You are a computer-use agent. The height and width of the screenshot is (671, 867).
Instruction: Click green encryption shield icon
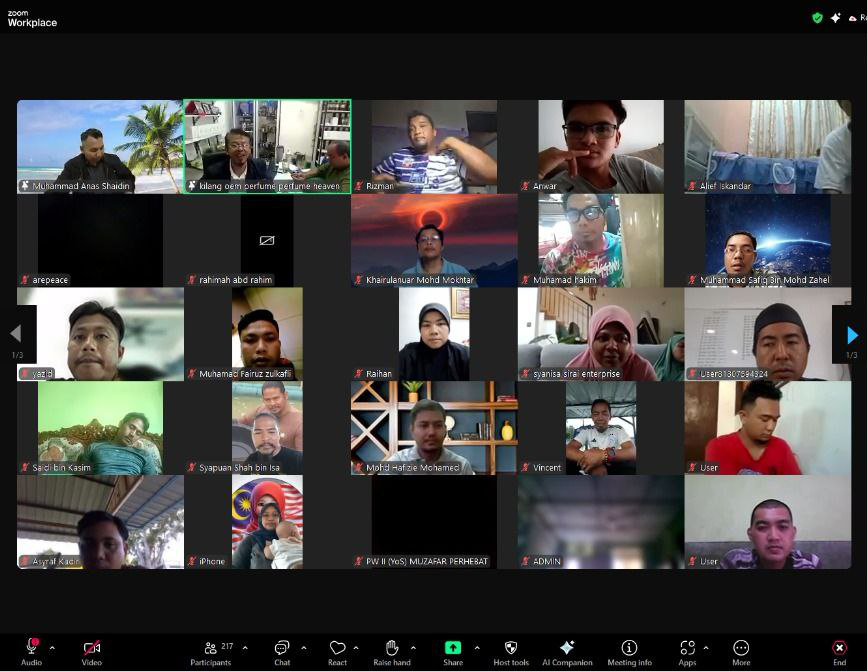[x=817, y=18]
